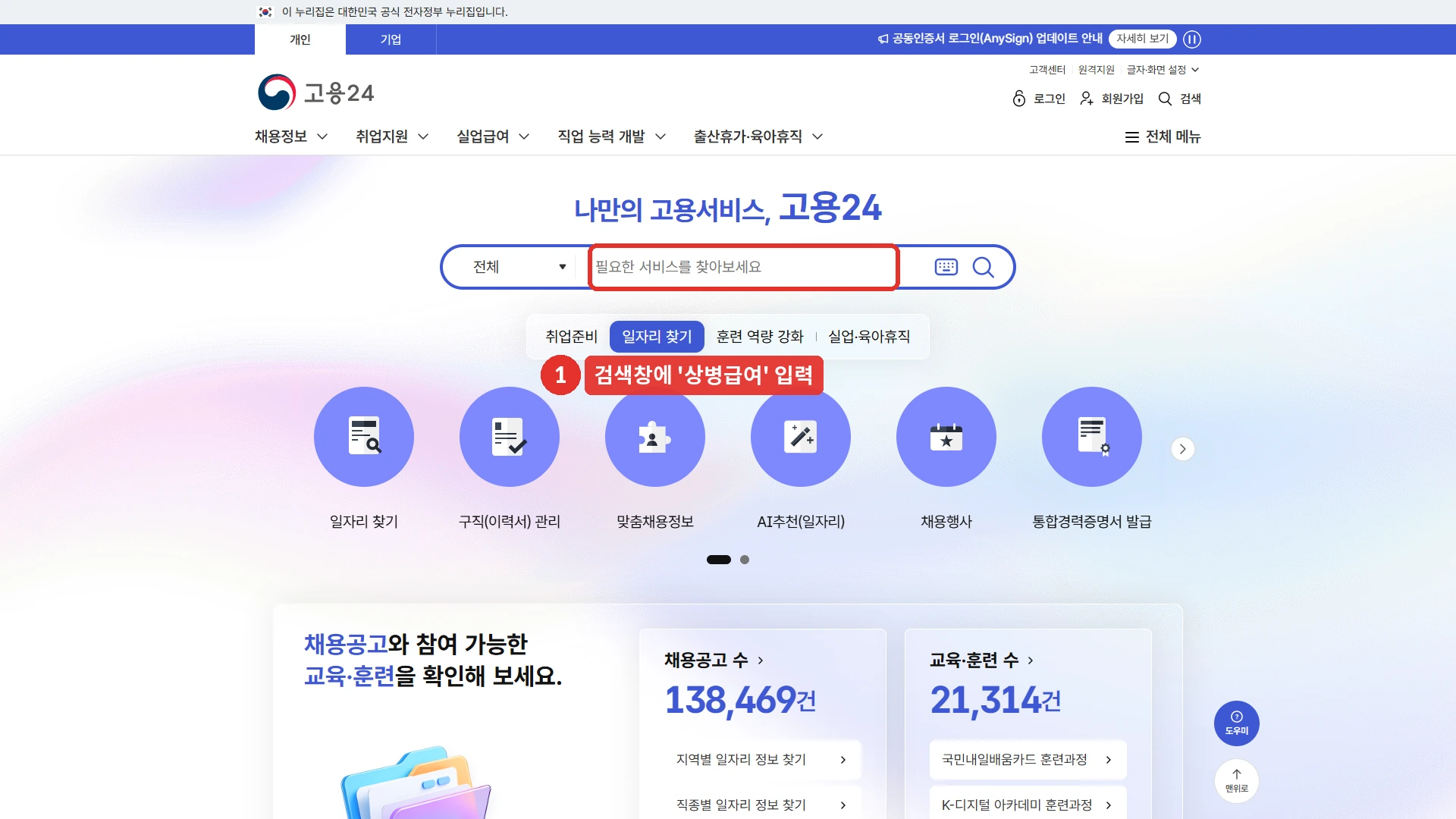Open 국민내일배움카드 훈련과정 link
The width and height of the screenshot is (1456, 819).
pyautogui.click(x=1028, y=760)
